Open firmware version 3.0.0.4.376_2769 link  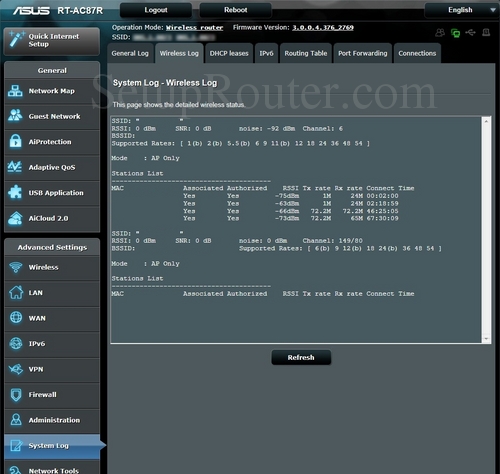coord(323,28)
